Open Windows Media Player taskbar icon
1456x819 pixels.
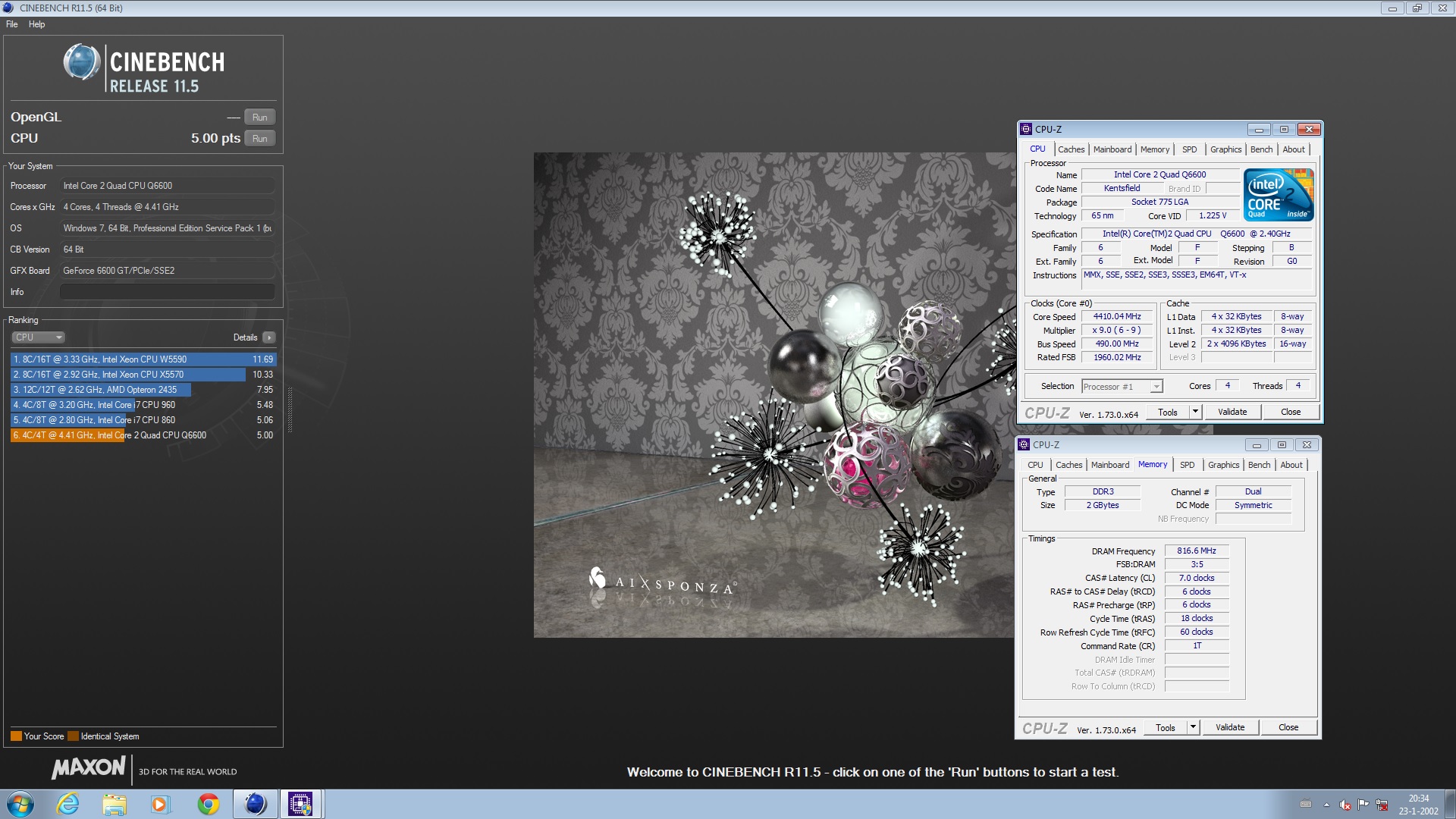160,804
